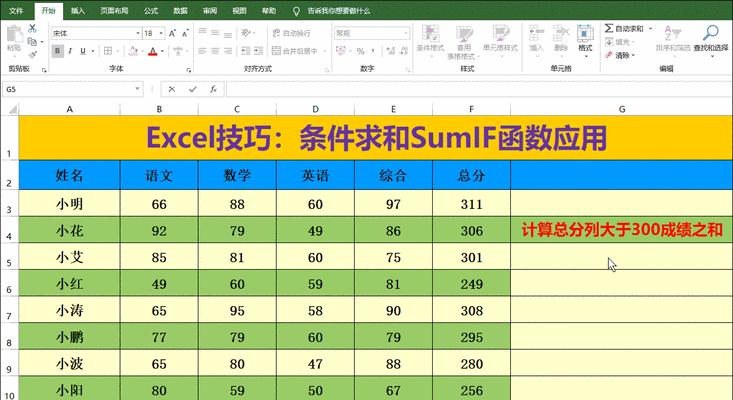This screenshot has height=400, width=733.
Task: Click the text orientation icon
Action: pyautogui.click(x=246, y=33)
